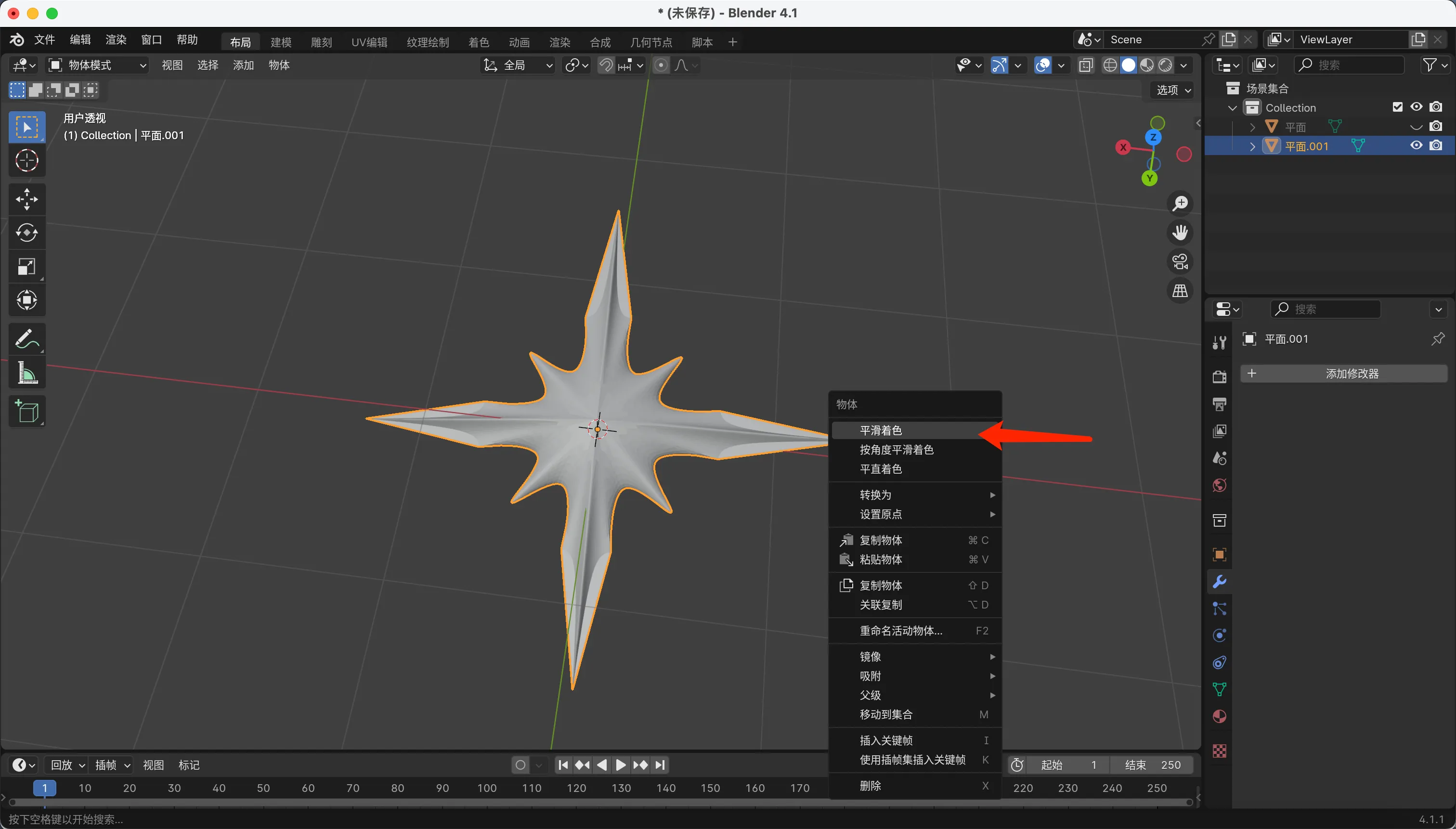The image size is (1456, 829).
Task: Hide 平面.001 with its eye icon
Action: click(1416, 146)
